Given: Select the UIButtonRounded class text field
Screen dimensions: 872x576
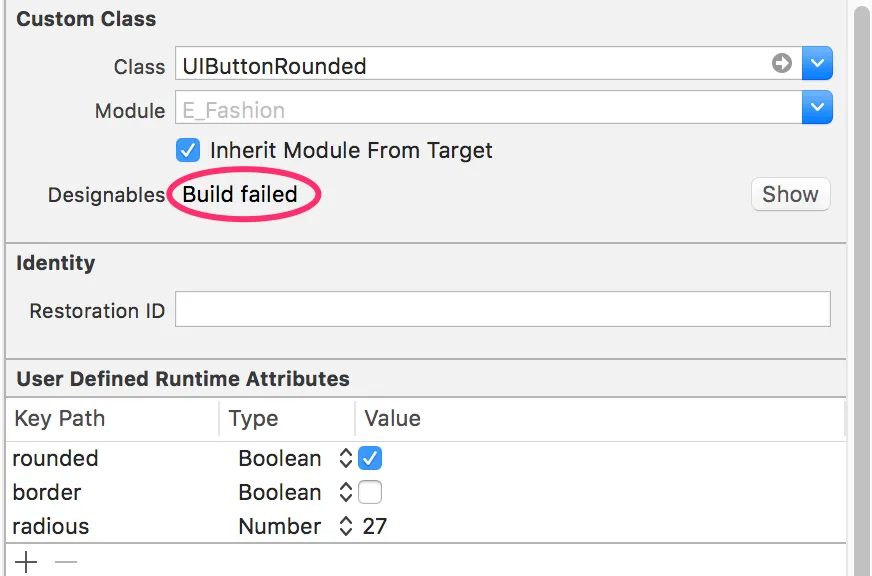Looking at the screenshot, I should pyautogui.click(x=470, y=66).
